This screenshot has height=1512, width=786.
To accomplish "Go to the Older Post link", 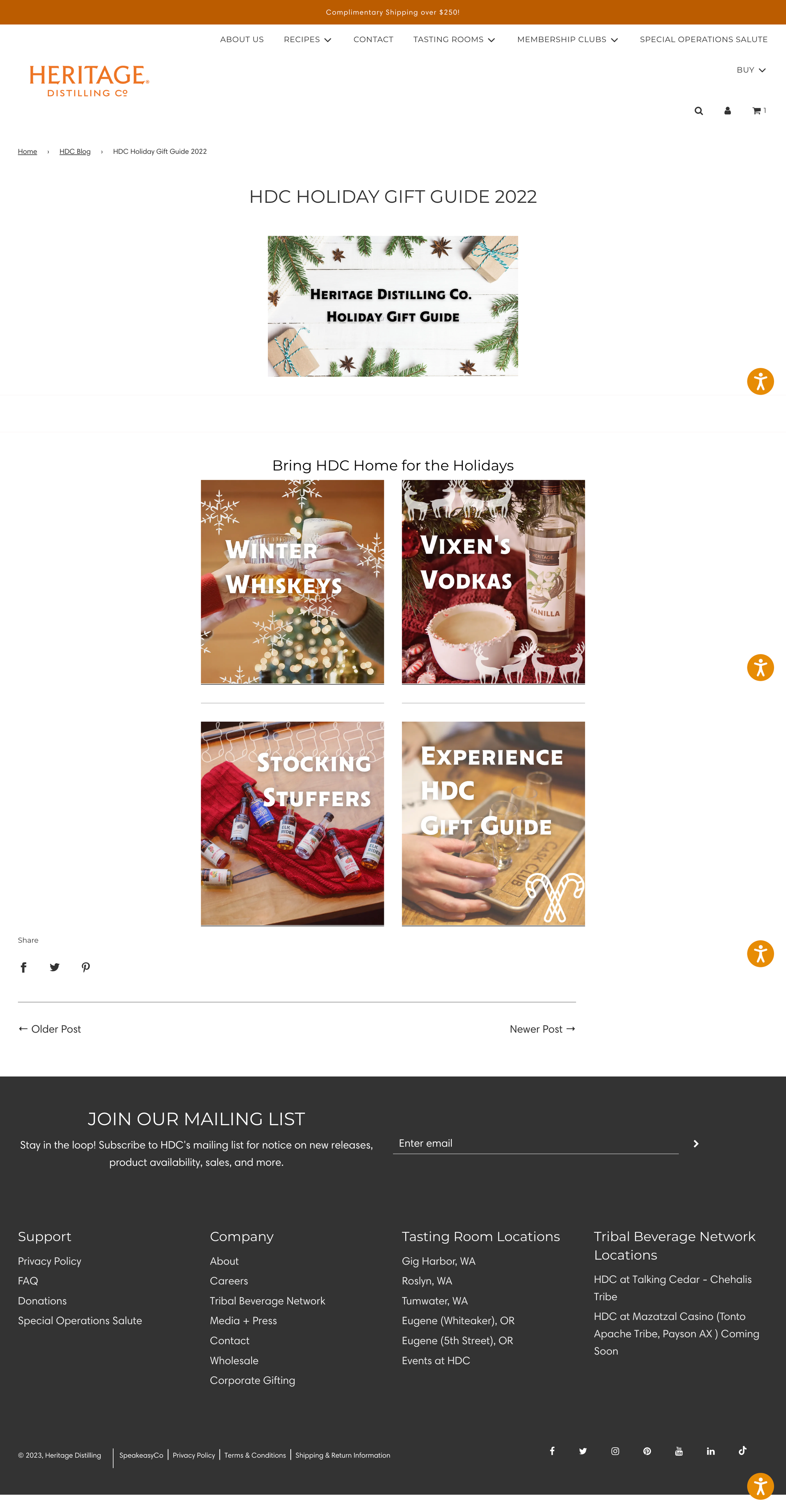I will click(50, 1029).
